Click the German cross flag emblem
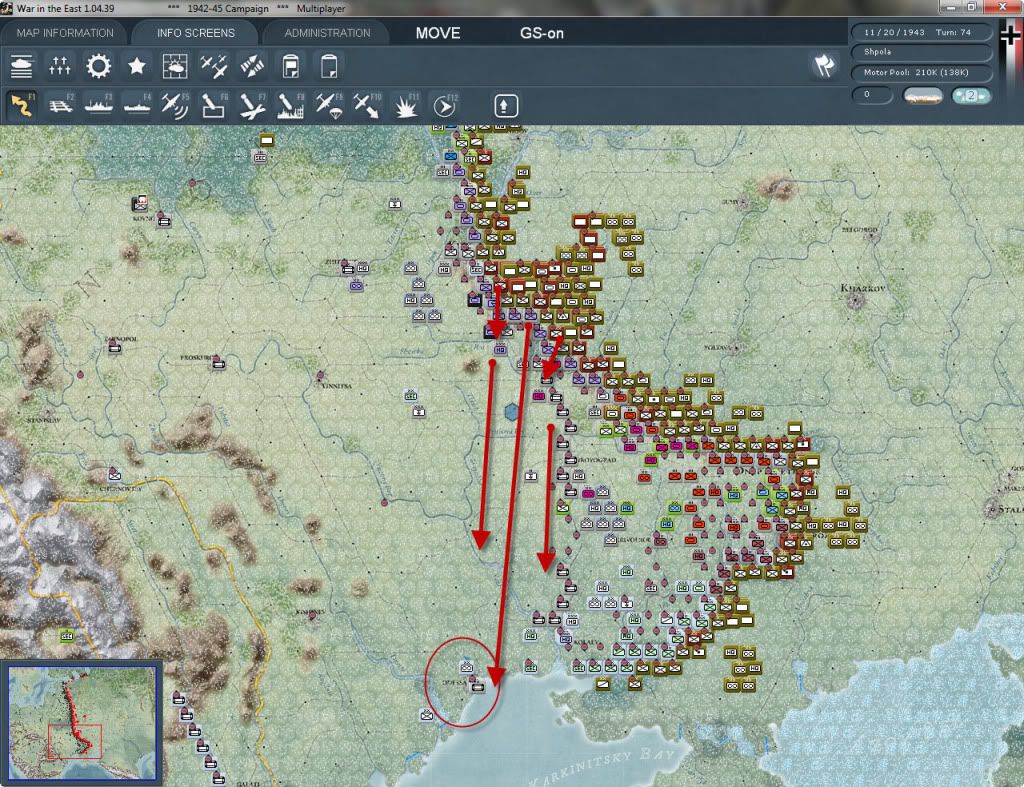The width and height of the screenshot is (1024, 787). (x=1010, y=36)
